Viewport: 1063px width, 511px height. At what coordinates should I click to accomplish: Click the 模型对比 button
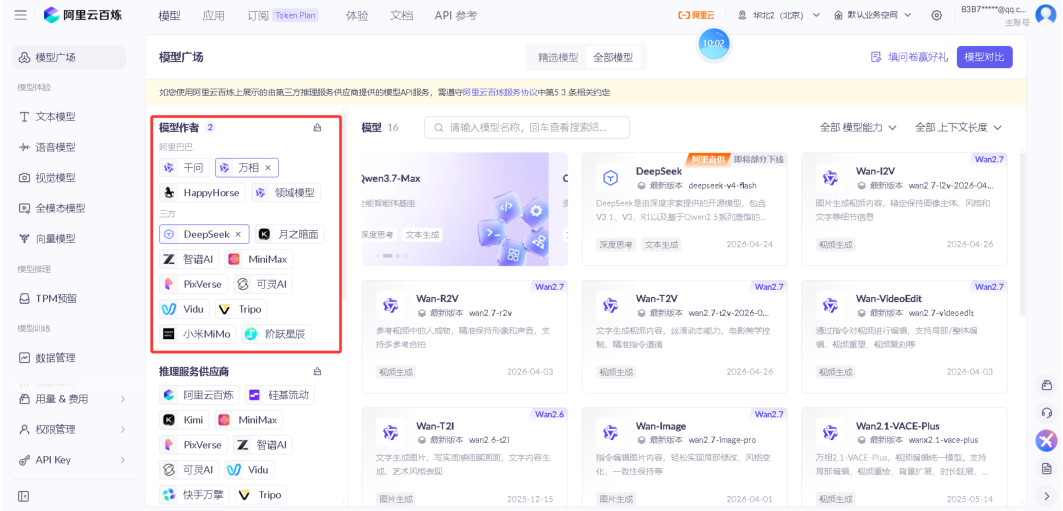pyautogui.click(x=984, y=57)
